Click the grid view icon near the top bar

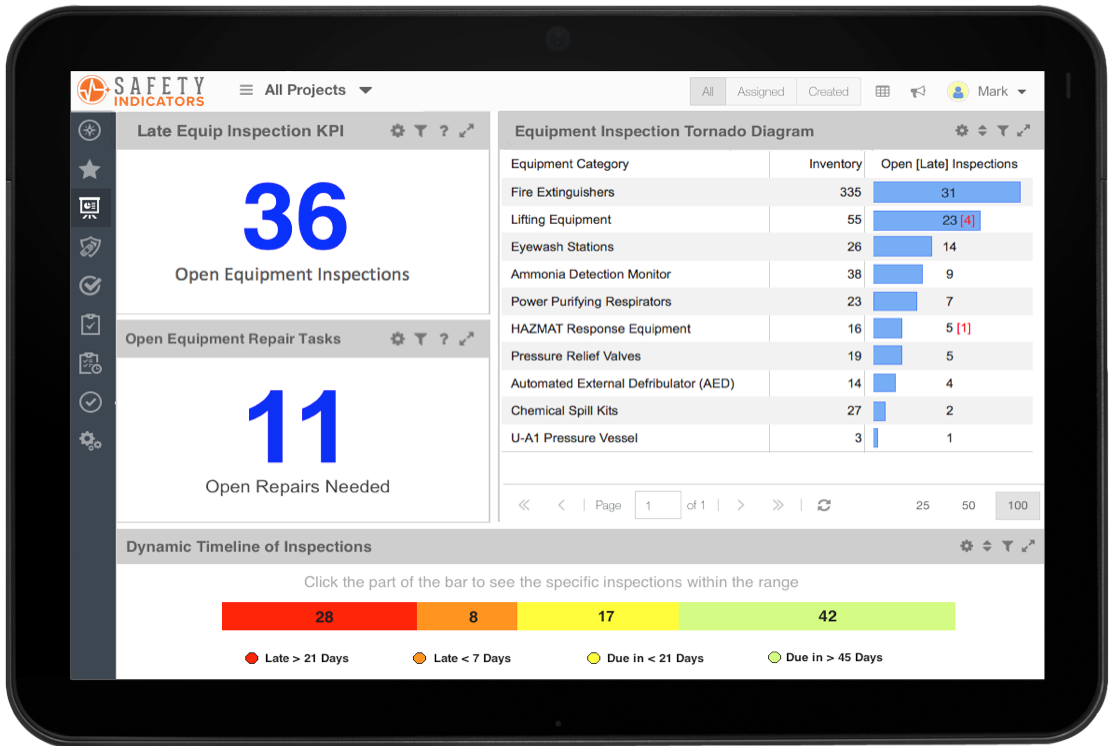[x=882, y=90]
